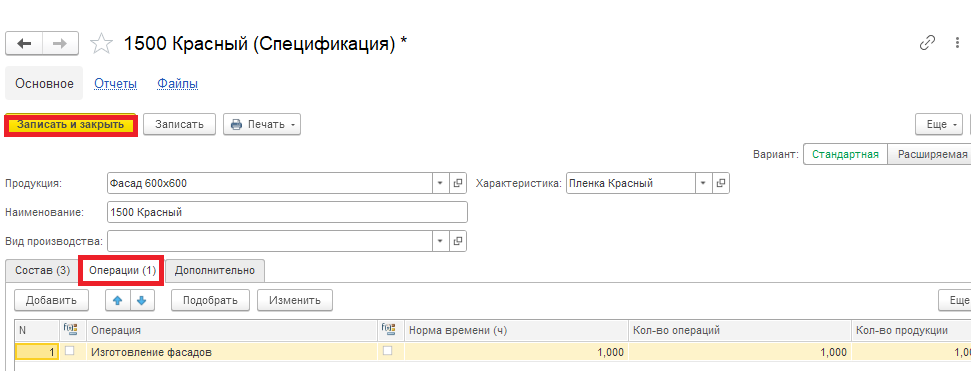971x371 pixels.
Task: Click the Норма времени value 1,000
Action: click(x=516, y=352)
